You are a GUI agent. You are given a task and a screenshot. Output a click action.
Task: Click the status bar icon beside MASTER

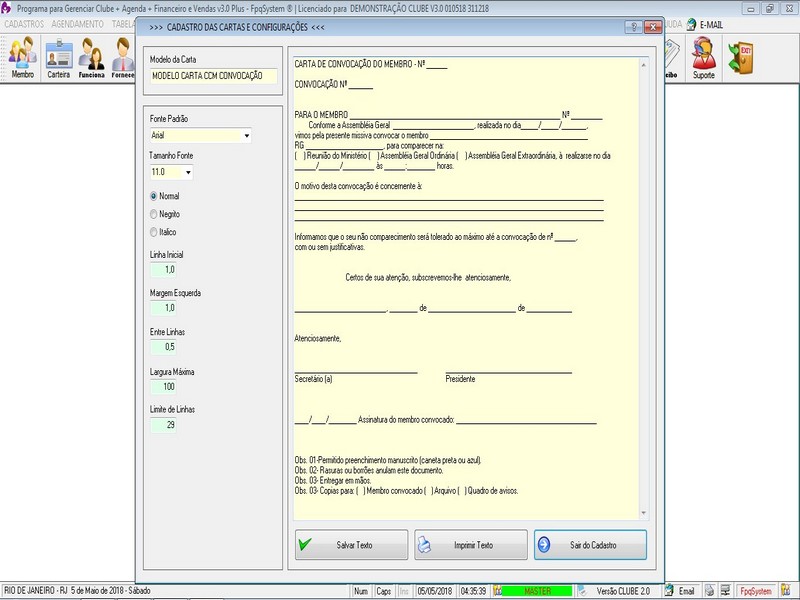497,591
